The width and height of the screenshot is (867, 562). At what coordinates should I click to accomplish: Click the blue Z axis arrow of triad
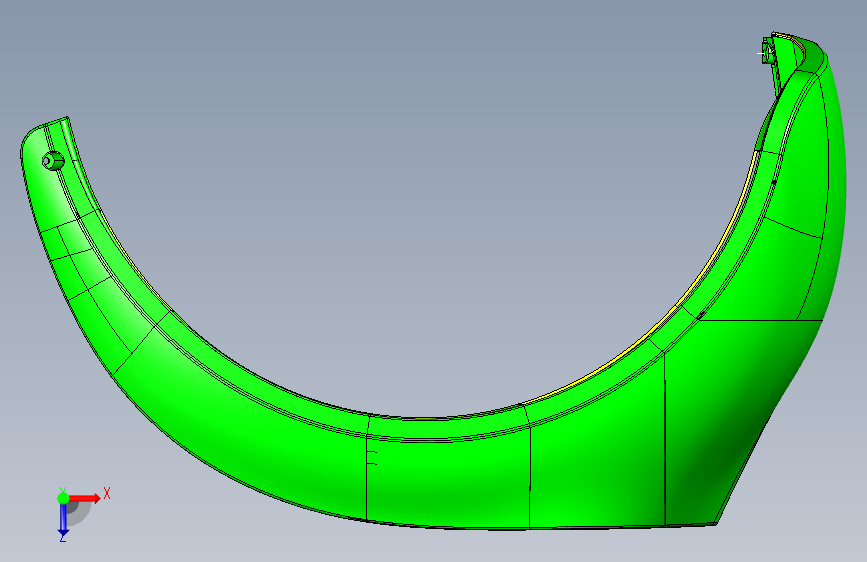coord(63,520)
